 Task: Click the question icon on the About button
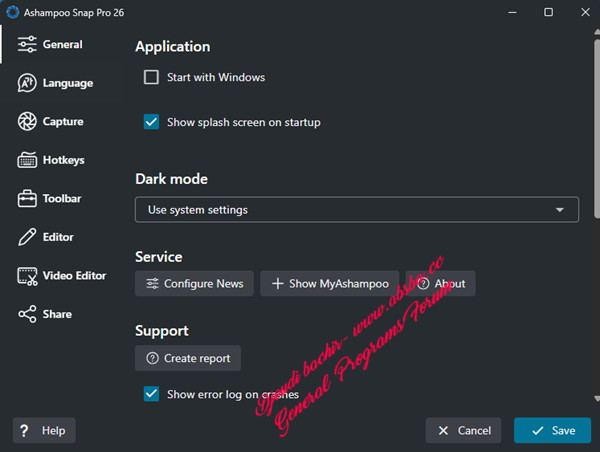coord(423,284)
